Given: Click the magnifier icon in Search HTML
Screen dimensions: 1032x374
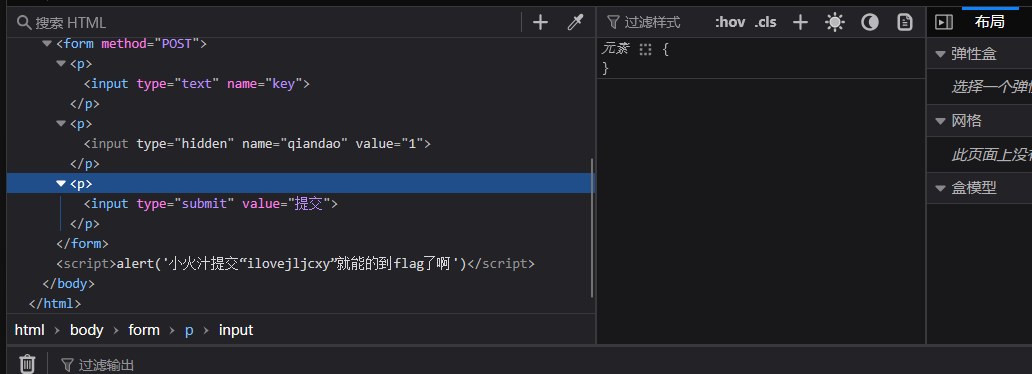Looking at the screenshot, I should point(24,23).
